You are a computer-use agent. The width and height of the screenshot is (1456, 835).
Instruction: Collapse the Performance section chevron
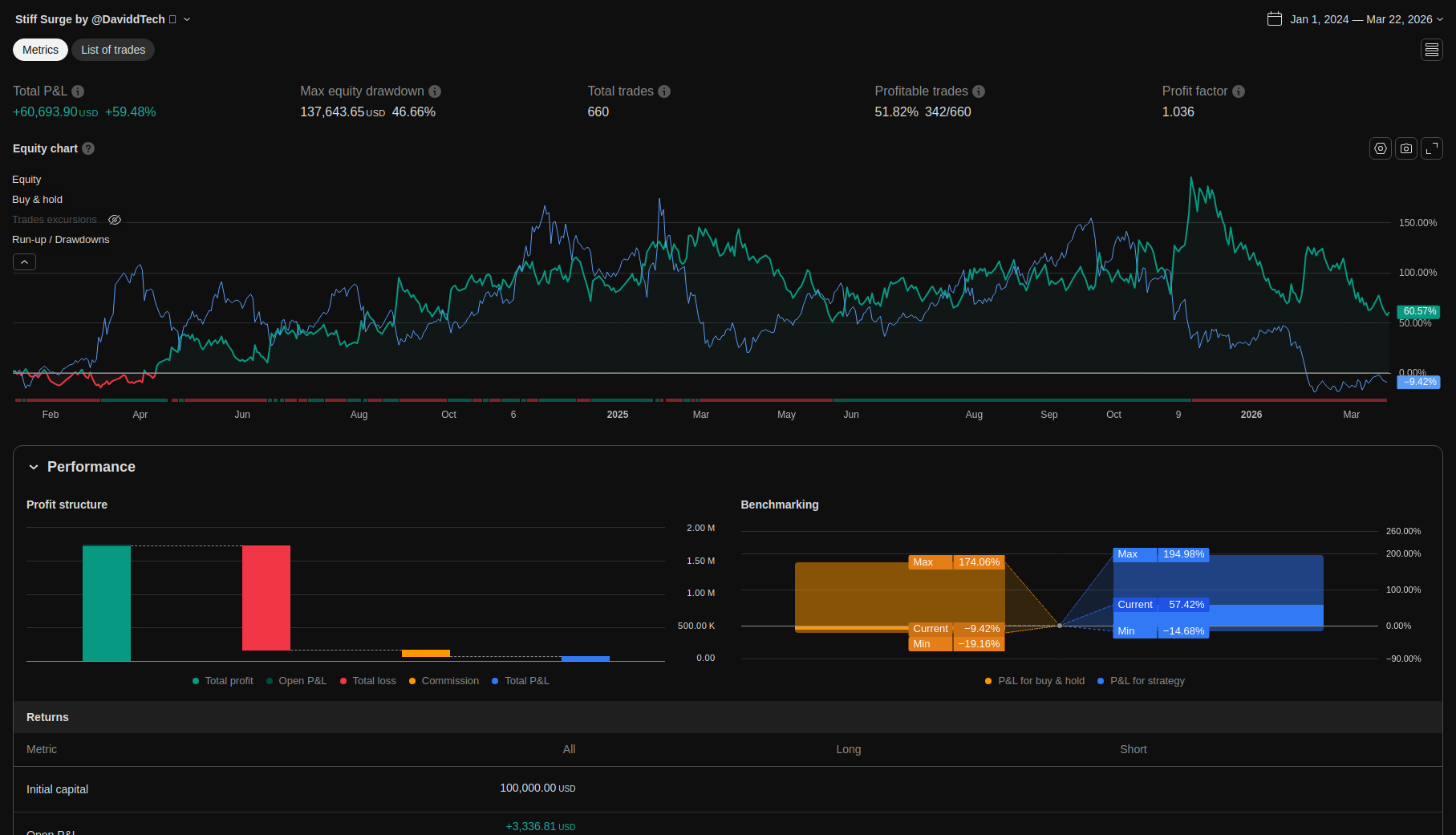34,467
